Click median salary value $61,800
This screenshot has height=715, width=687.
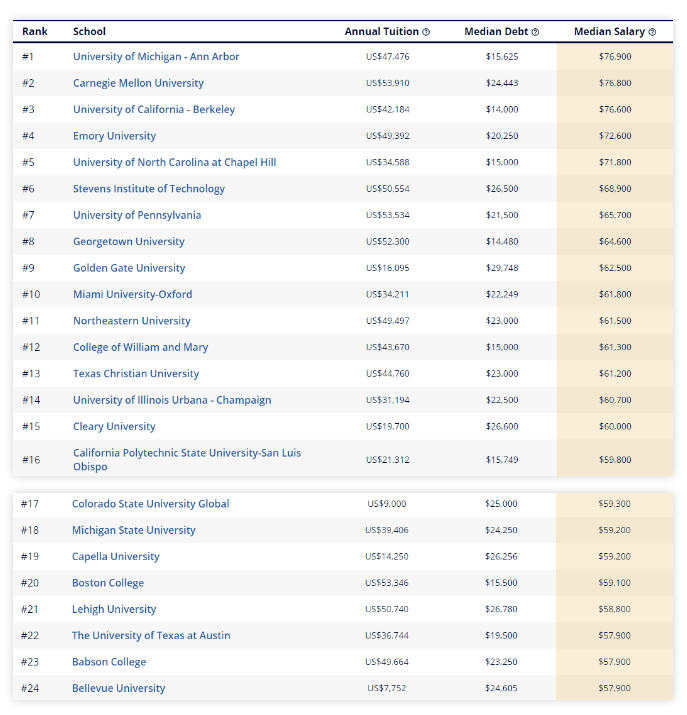click(x=615, y=295)
